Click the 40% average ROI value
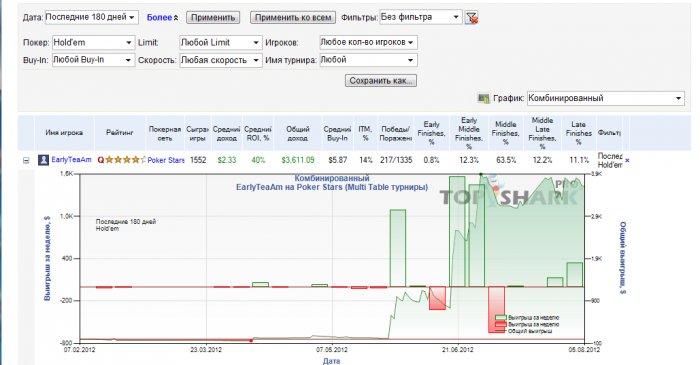Image resolution: width=700 pixels, height=365 pixels. pyautogui.click(x=258, y=160)
